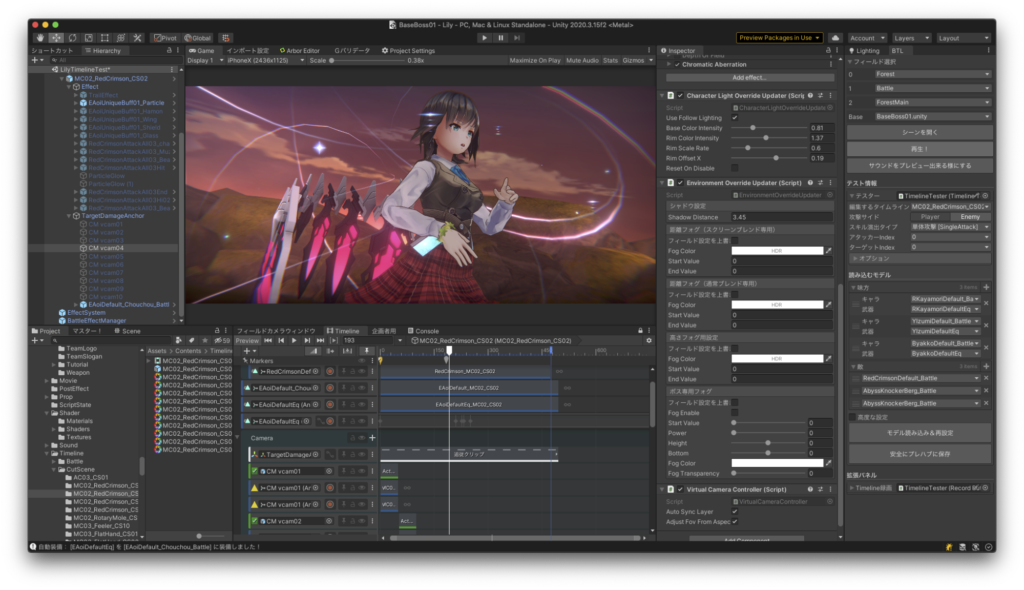This screenshot has width=1024, height=590.
Task: Lock the Inspector panel with the lock icon
Action: (x=828, y=50)
